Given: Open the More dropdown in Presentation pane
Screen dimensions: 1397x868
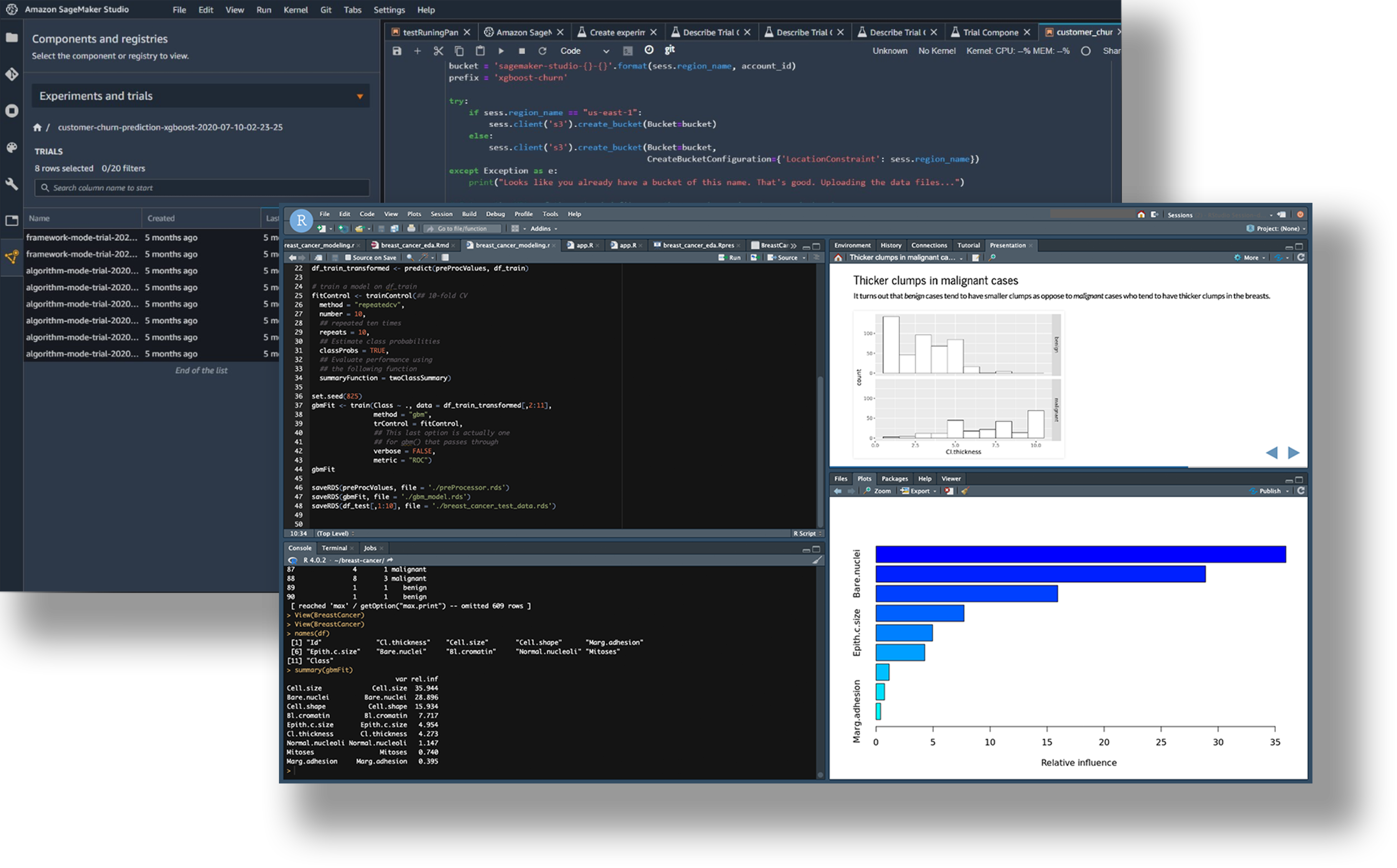Looking at the screenshot, I should click(1250, 258).
